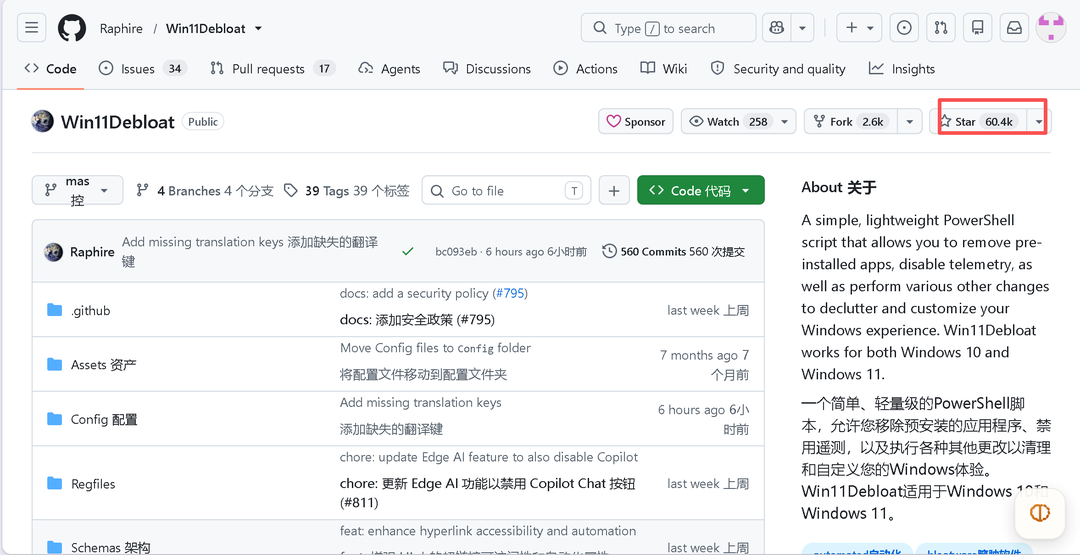Open the #795 pull request link
Viewport: 1080px width, 555px height.
pyautogui.click(x=510, y=293)
